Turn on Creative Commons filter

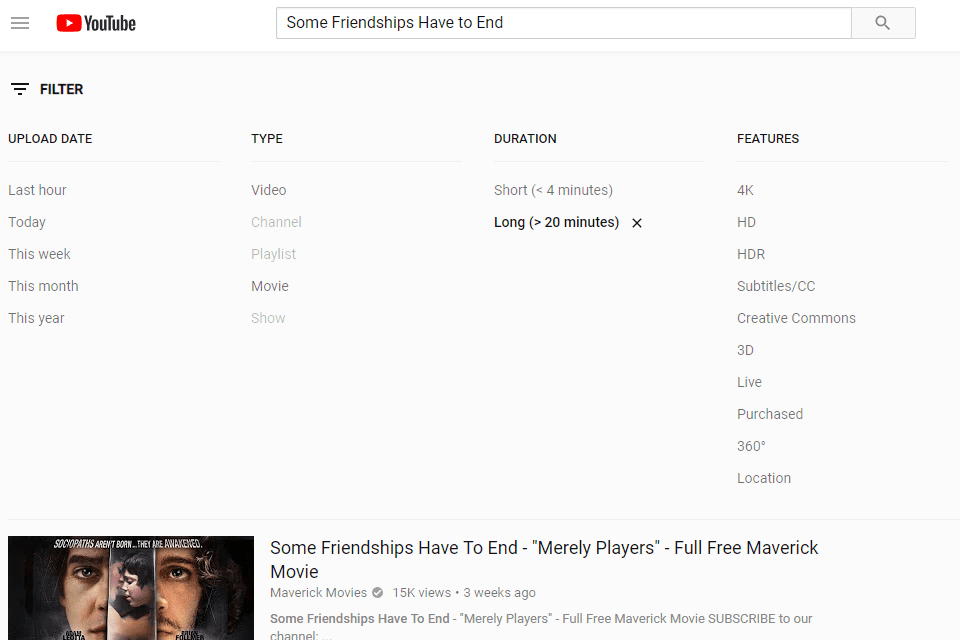(x=796, y=318)
